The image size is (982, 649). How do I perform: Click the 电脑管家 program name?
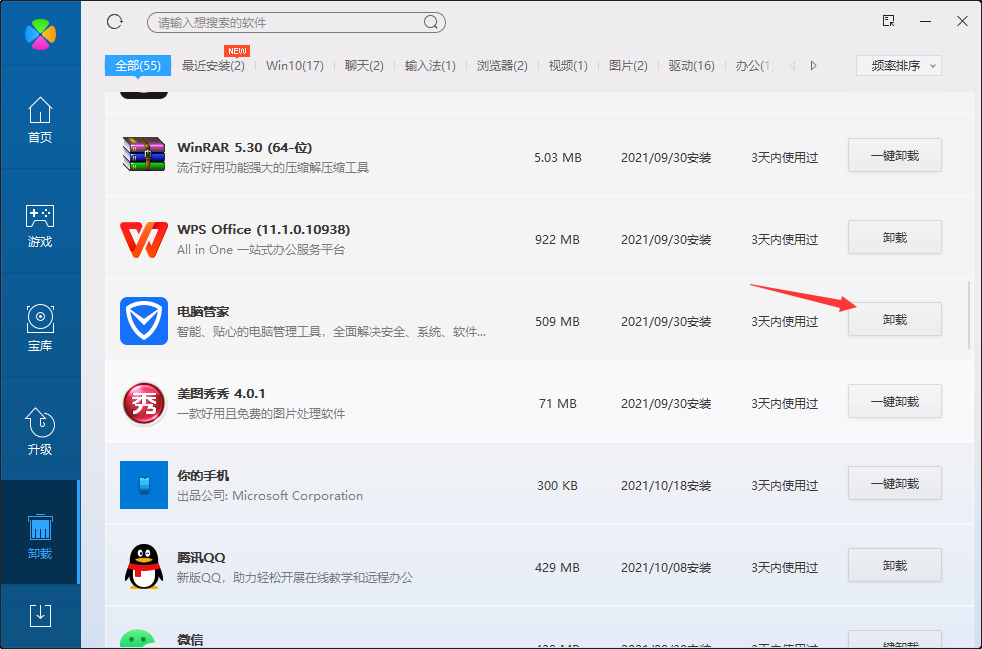(203, 312)
